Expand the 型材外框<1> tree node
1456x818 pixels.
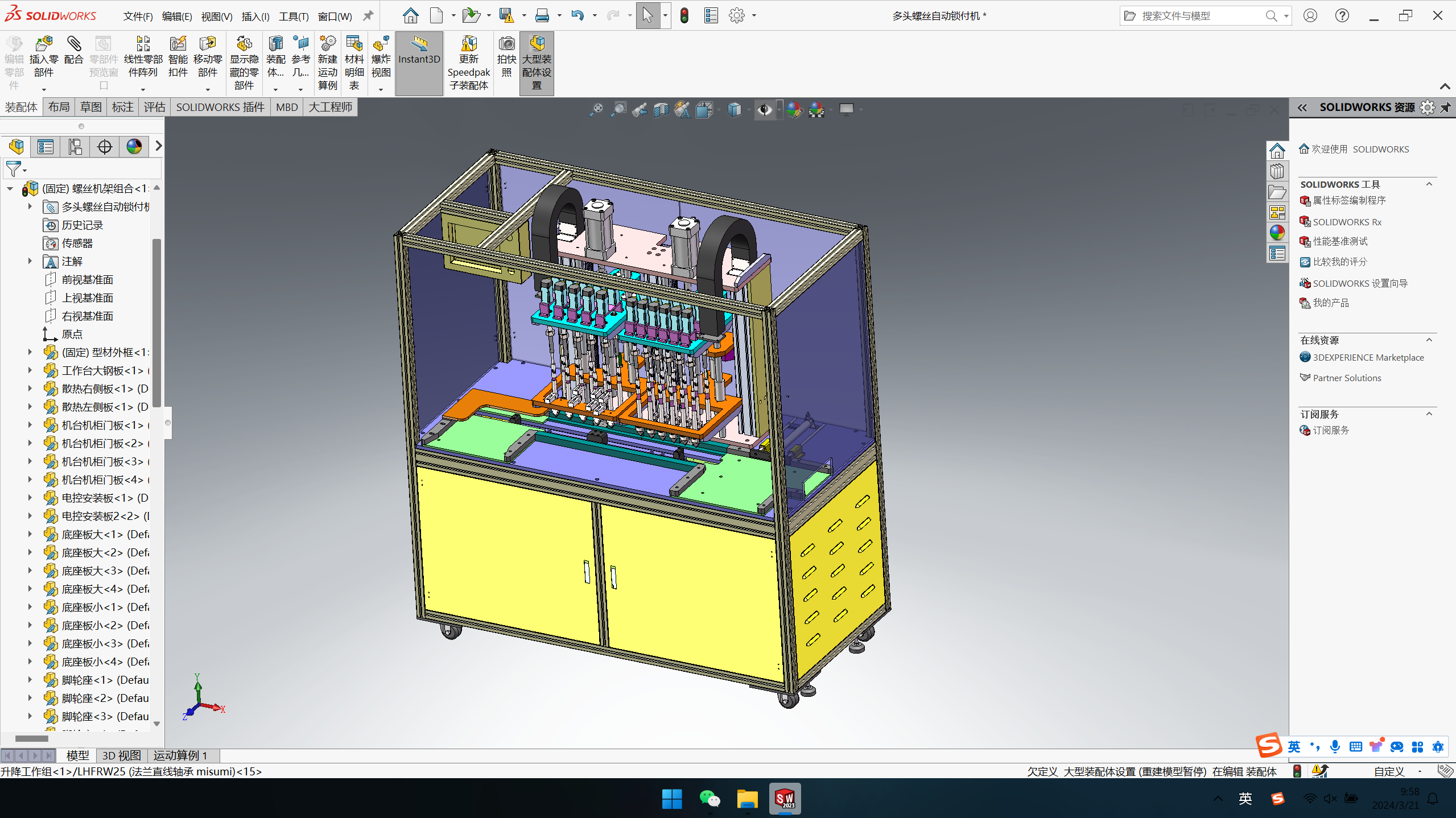tap(30, 352)
